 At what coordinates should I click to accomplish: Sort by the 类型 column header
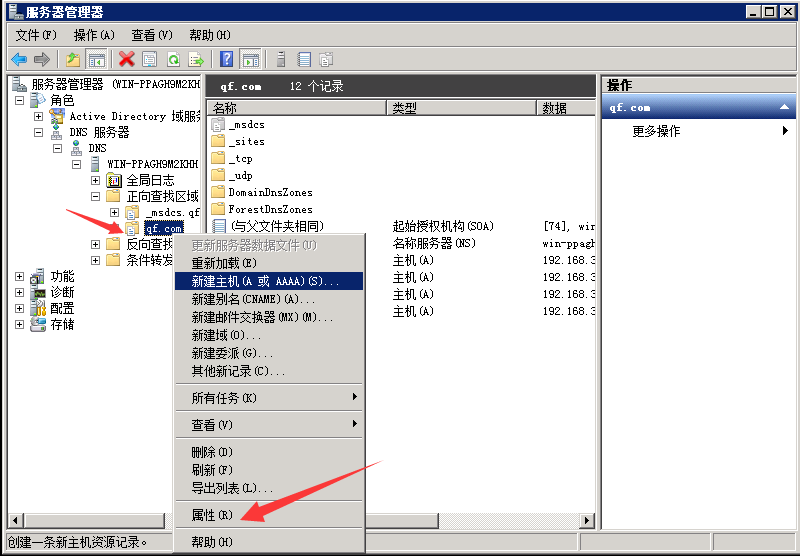pyautogui.click(x=462, y=108)
